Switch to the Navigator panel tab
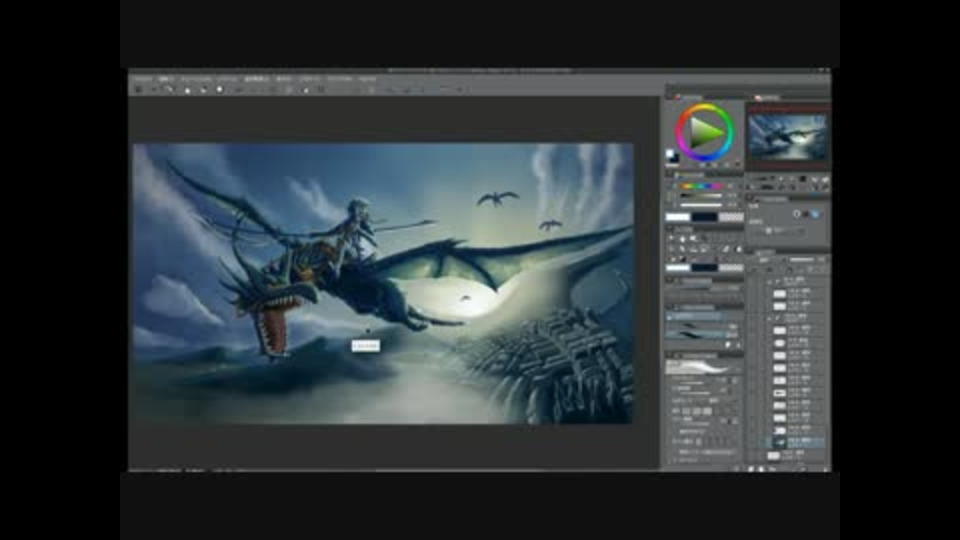The image size is (960, 540). 768,97
